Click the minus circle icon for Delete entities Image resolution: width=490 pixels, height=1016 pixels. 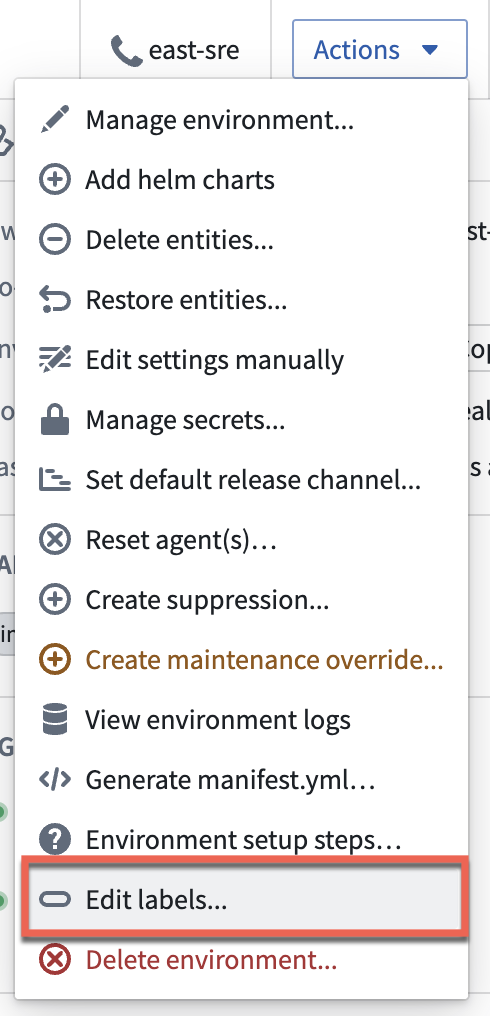55,240
